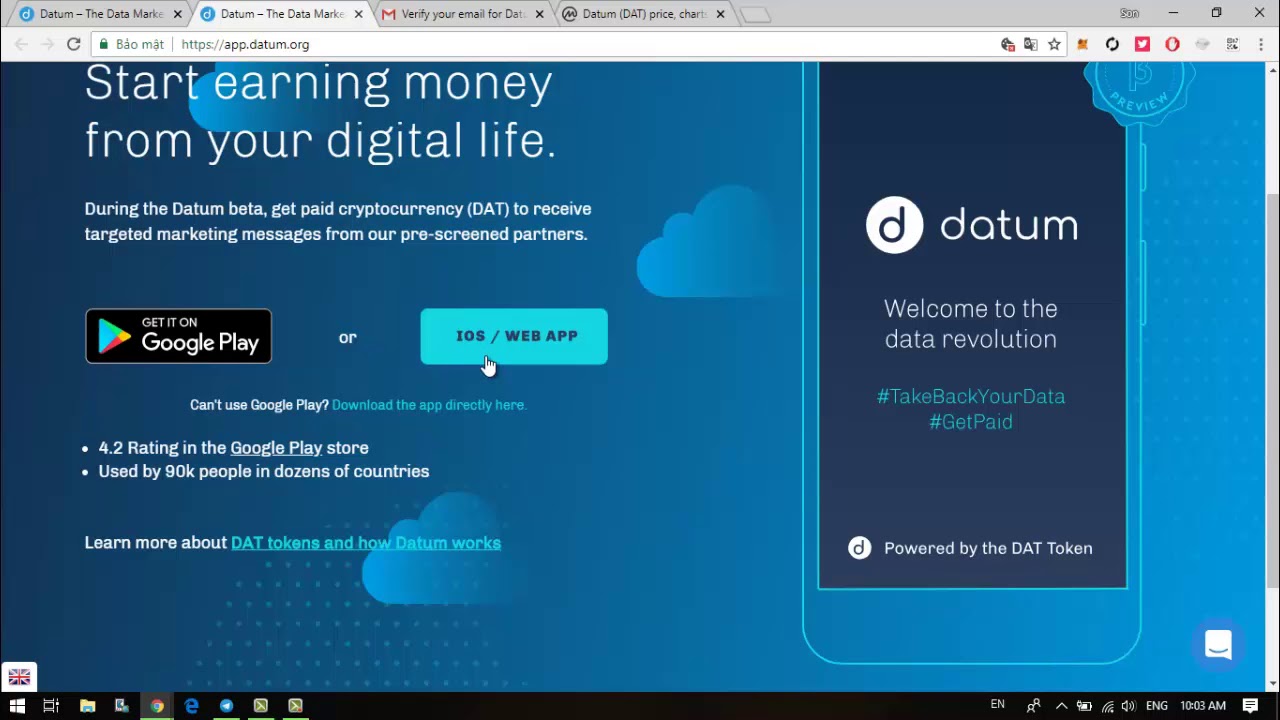Click the first green X taskbar app icon
This screenshot has height=720, width=1280.
point(261,706)
